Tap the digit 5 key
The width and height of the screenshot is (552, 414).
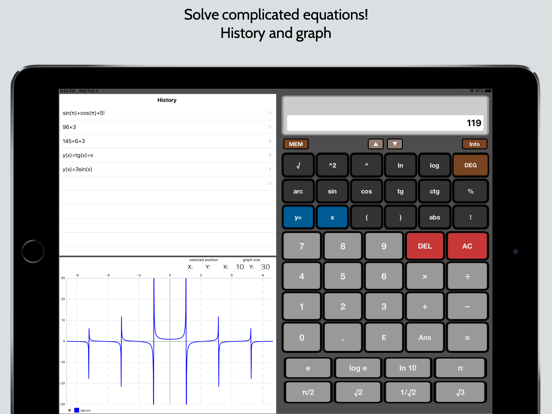pos(343,276)
